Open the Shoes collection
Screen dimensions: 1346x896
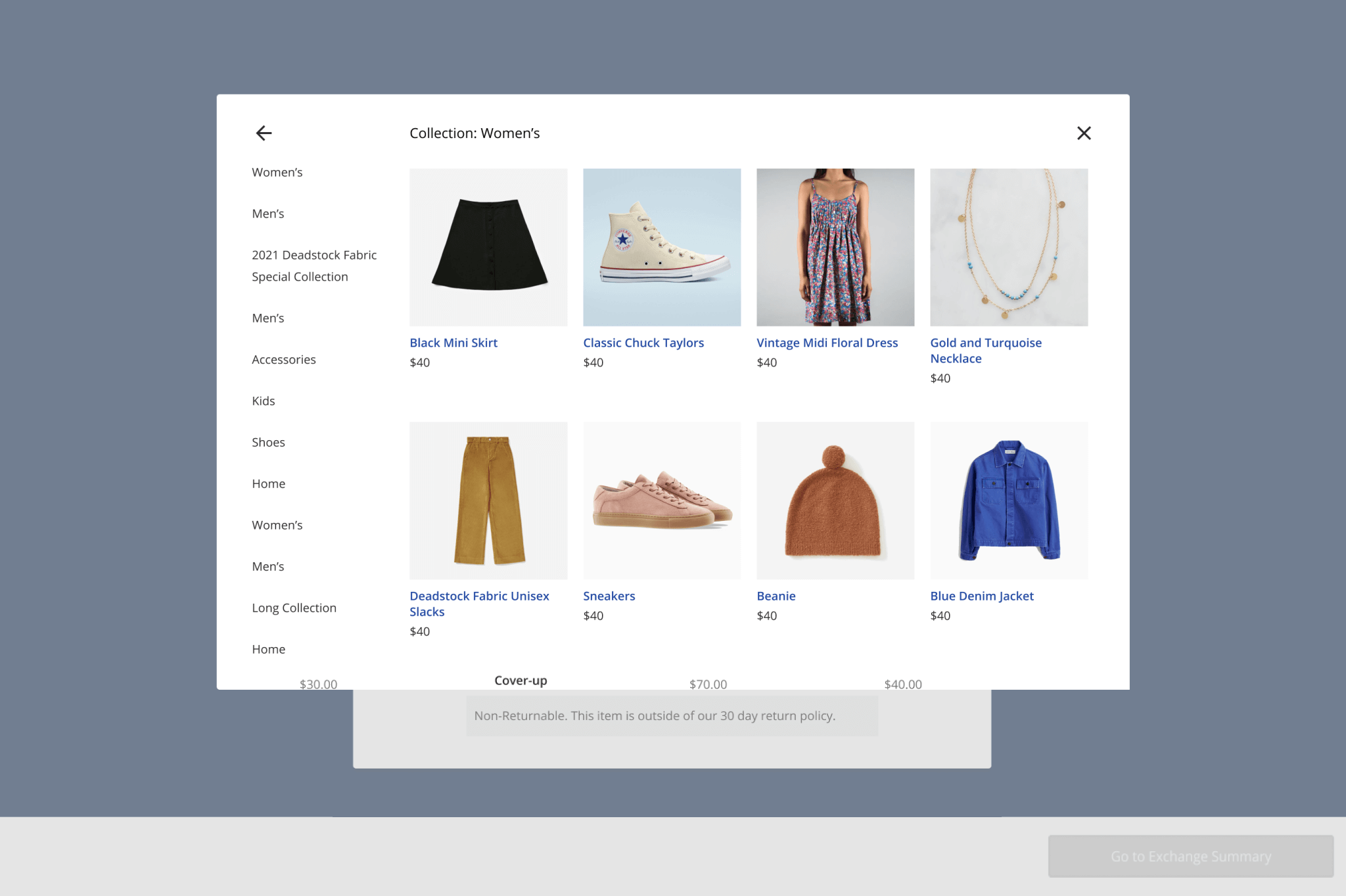pos(268,442)
